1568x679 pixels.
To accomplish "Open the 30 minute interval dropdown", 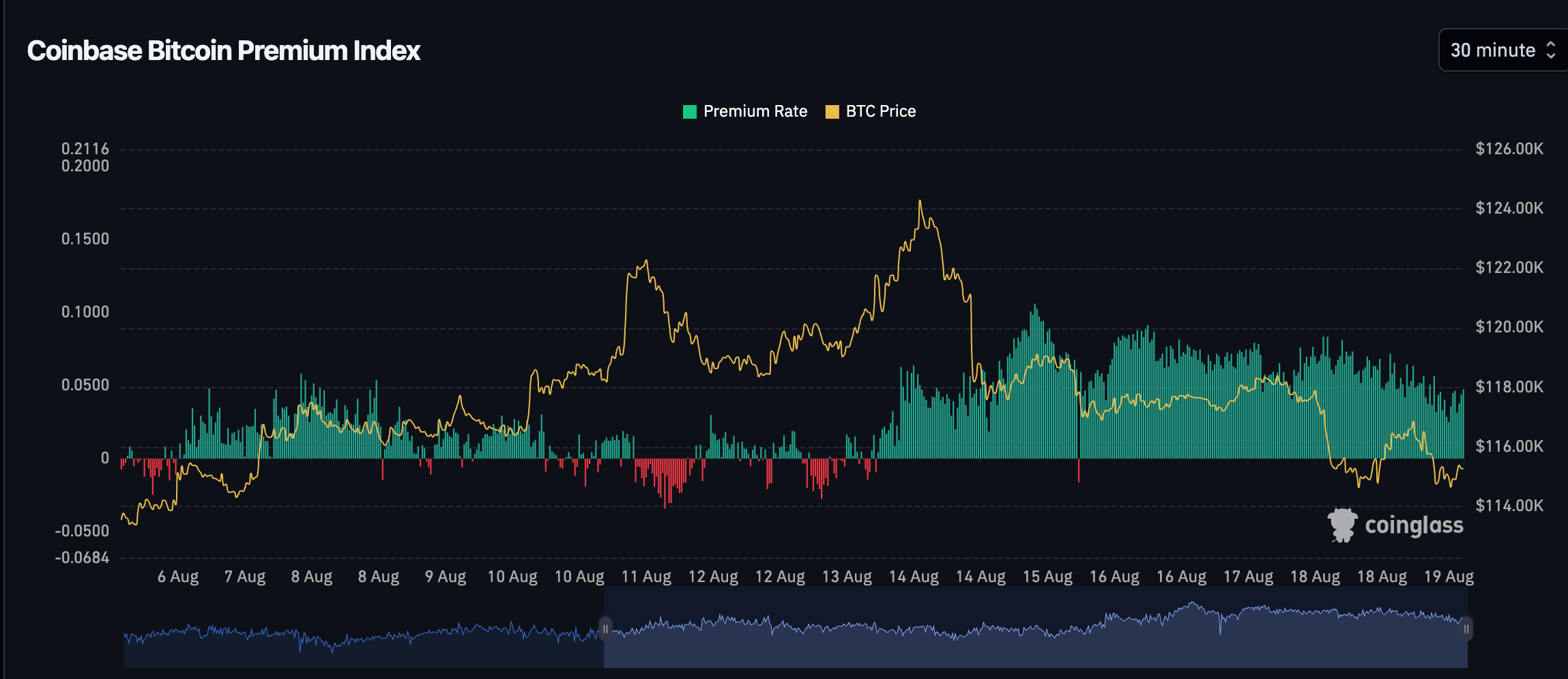I will point(1503,50).
